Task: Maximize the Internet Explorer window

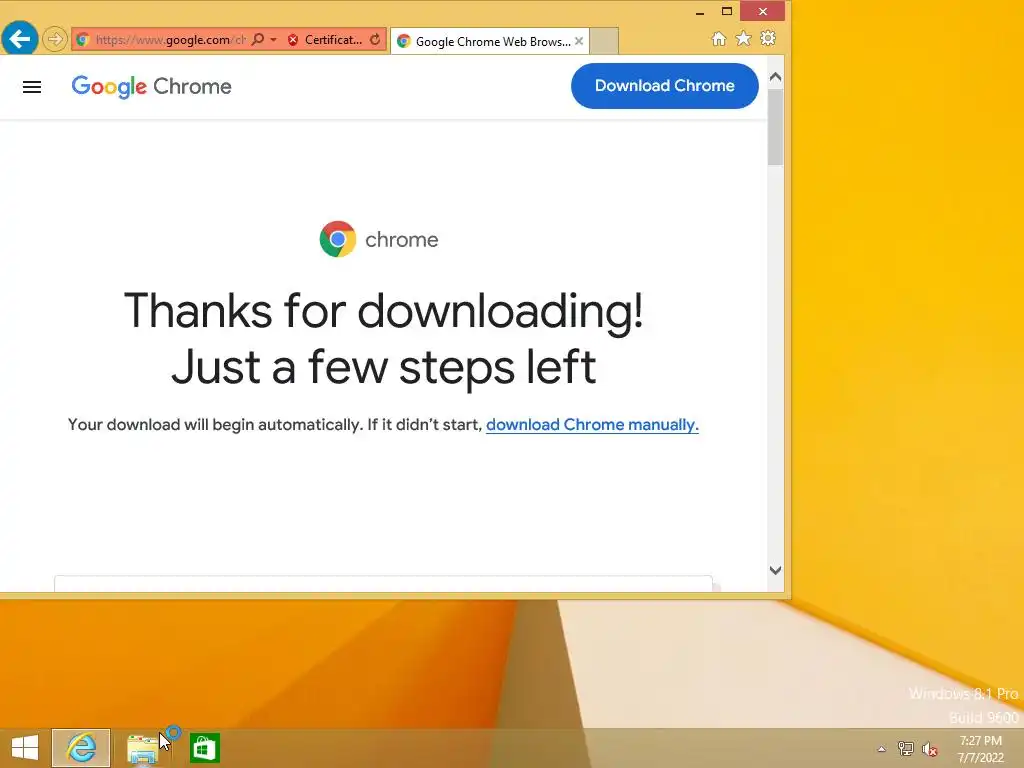Action: [726, 11]
